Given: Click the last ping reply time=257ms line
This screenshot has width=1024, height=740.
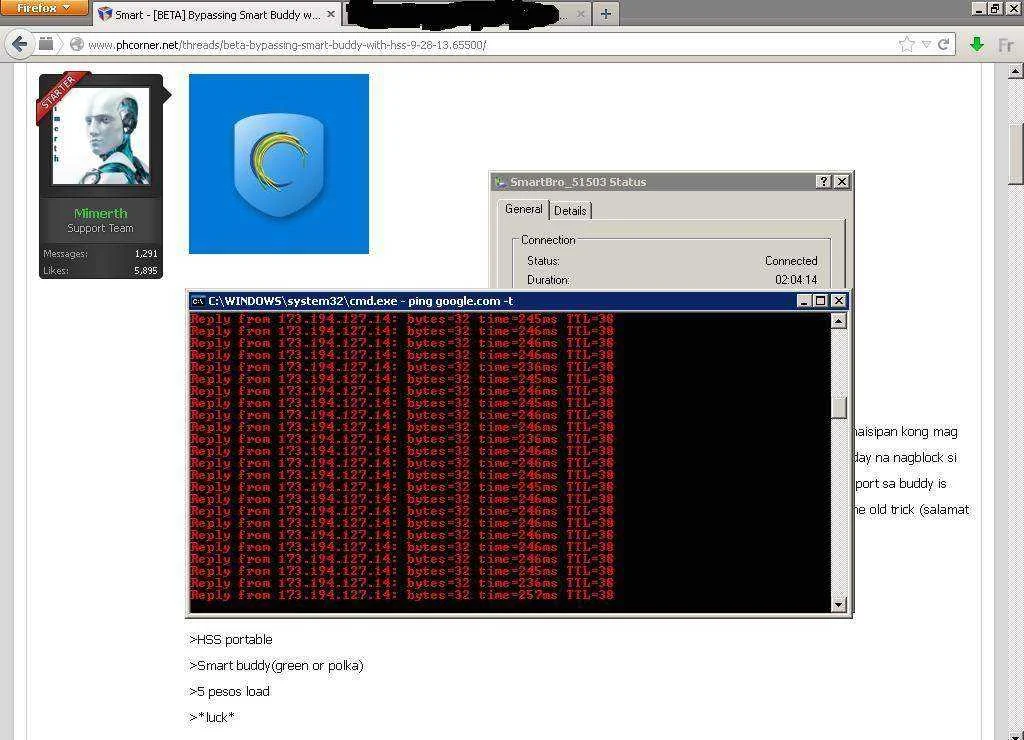Looking at the screenshot, I should point(402,595).
